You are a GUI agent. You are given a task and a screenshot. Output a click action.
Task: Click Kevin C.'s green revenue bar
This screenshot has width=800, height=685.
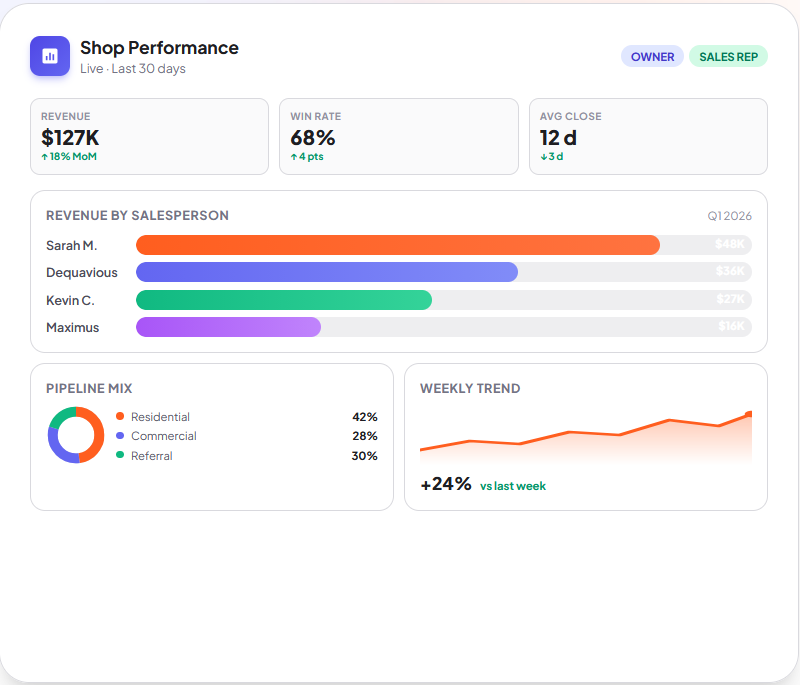pos(284,300)
